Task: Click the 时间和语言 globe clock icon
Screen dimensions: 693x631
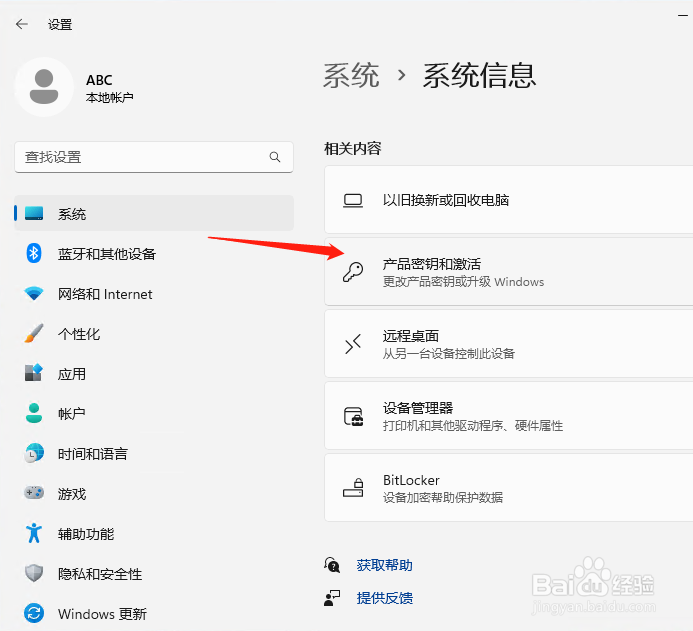Action: tap(34, 453)
